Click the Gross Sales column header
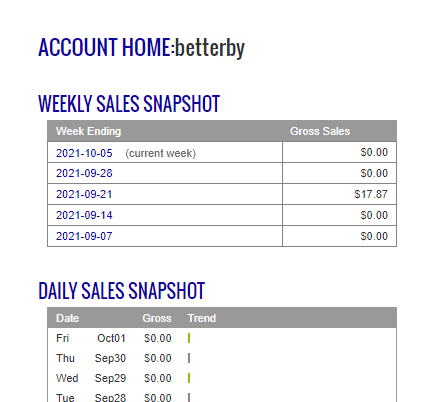The height and width of the screenshot is (402, 422). pos(320,131)
